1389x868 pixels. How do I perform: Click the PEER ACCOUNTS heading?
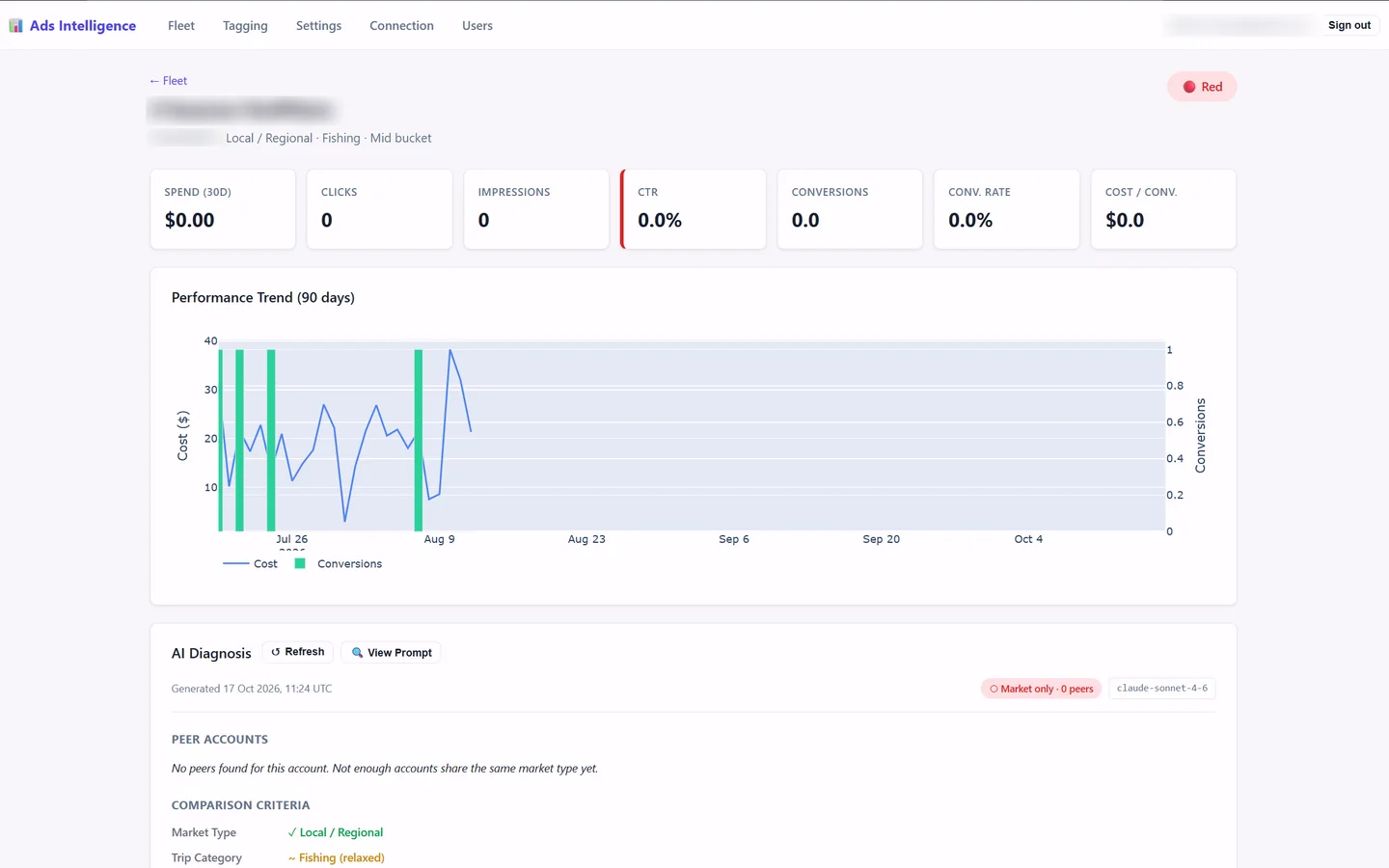pyautogui.click(x=220, y=740)
